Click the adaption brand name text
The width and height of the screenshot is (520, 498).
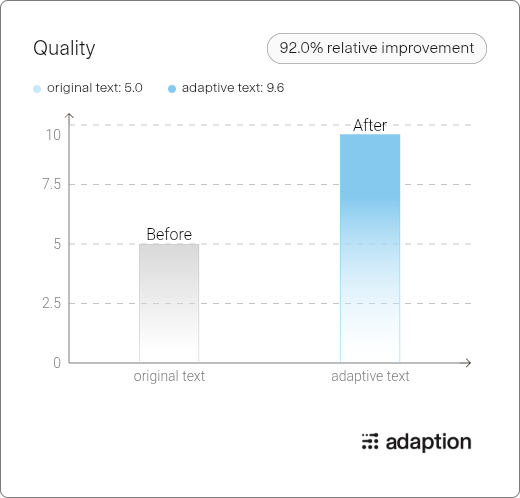point(428,443)
